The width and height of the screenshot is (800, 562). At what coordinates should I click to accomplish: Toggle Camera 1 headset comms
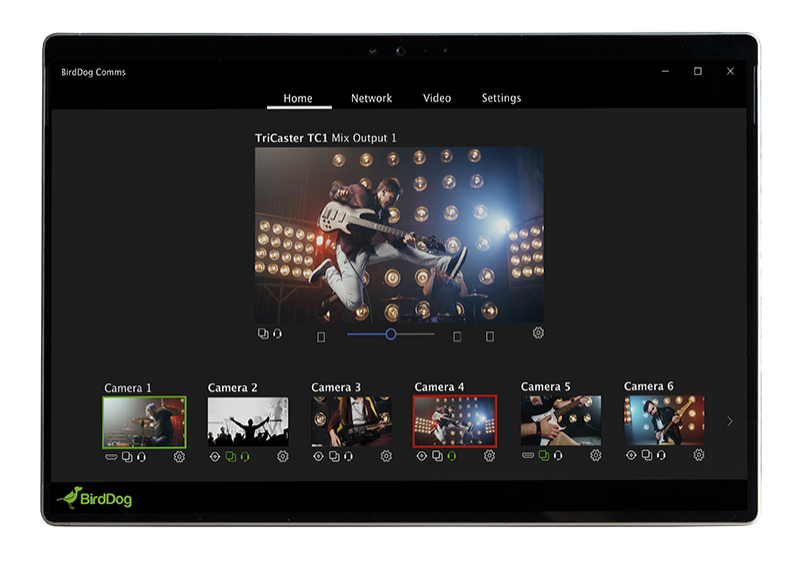[141, 457]
